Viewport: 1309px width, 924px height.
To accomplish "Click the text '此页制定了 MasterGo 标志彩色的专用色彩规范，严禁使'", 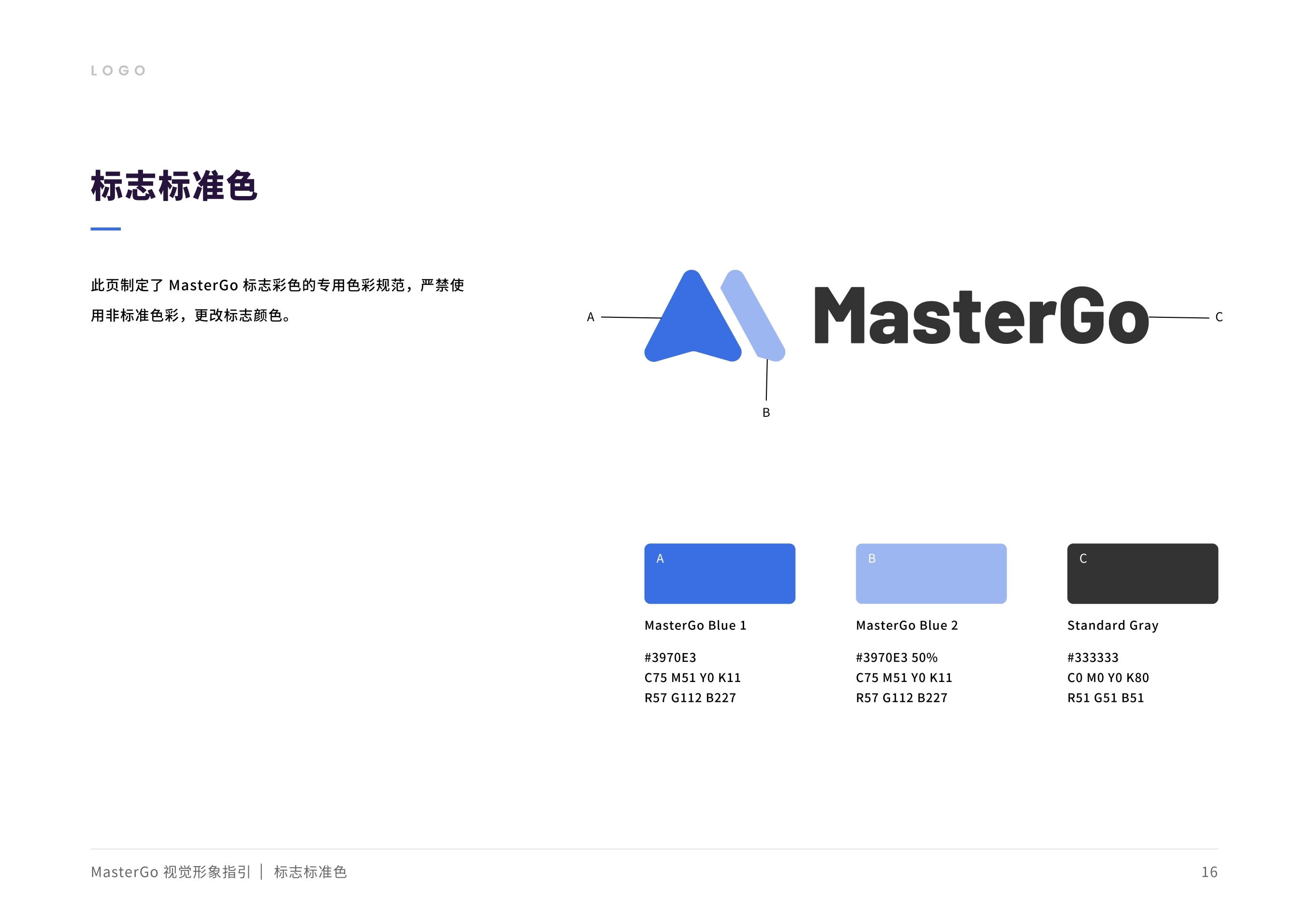I will click(x=278, y=285).
